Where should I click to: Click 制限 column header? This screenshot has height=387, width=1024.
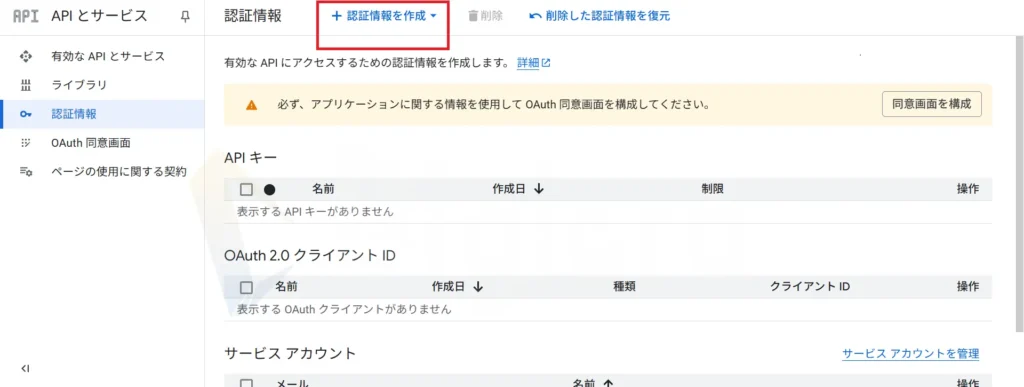712,189
